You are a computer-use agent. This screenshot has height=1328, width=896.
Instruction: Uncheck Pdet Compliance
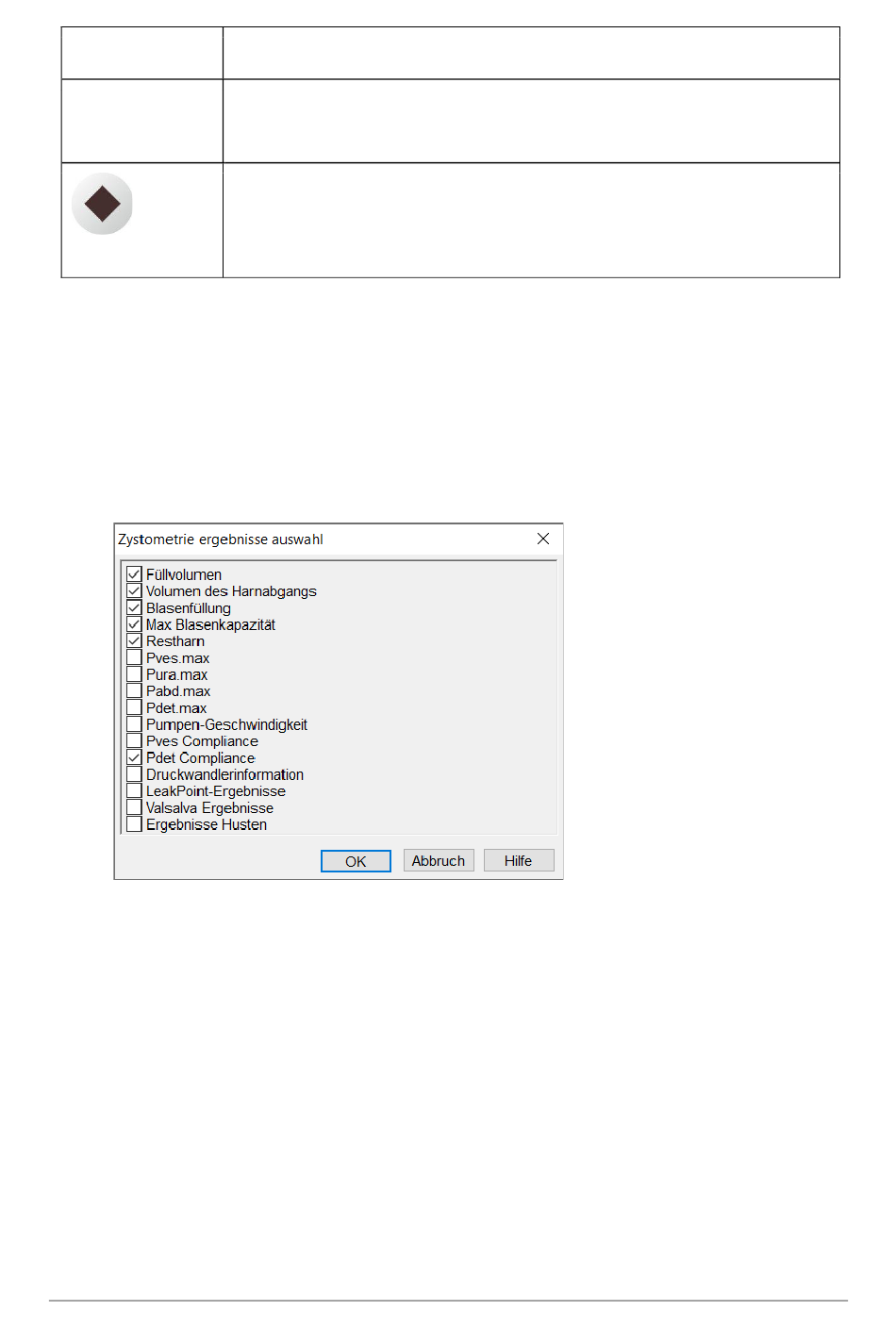pos(134,758)
